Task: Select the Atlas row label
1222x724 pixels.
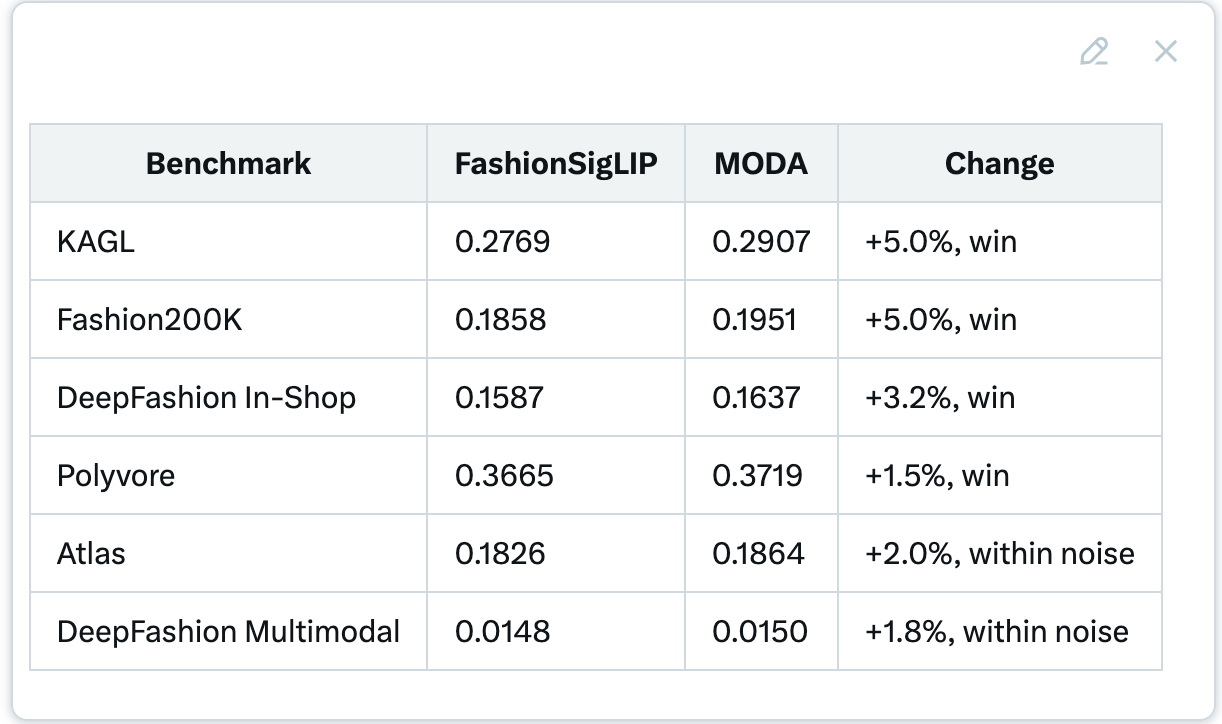Action: point(91,553)
